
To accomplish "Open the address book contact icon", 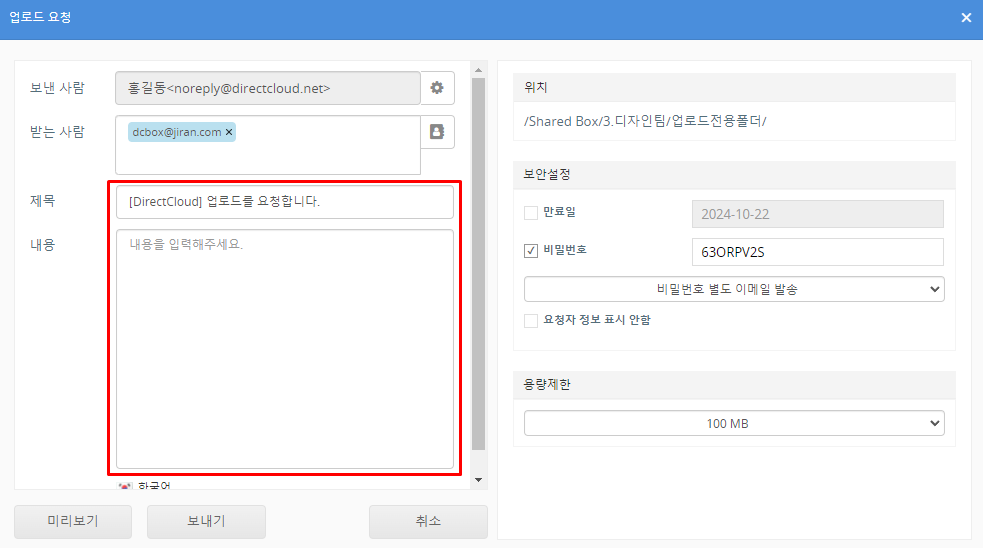I will point(437,132).
